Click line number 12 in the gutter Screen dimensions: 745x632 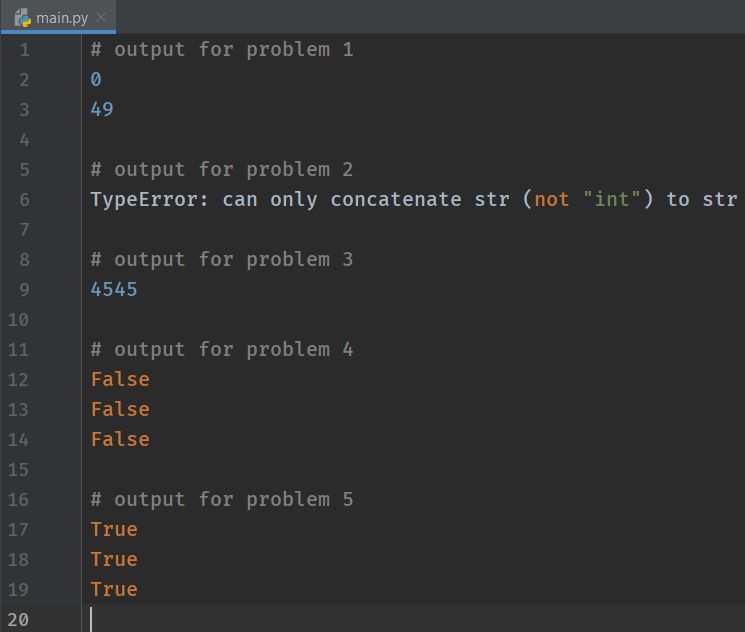tap(20, 379)
